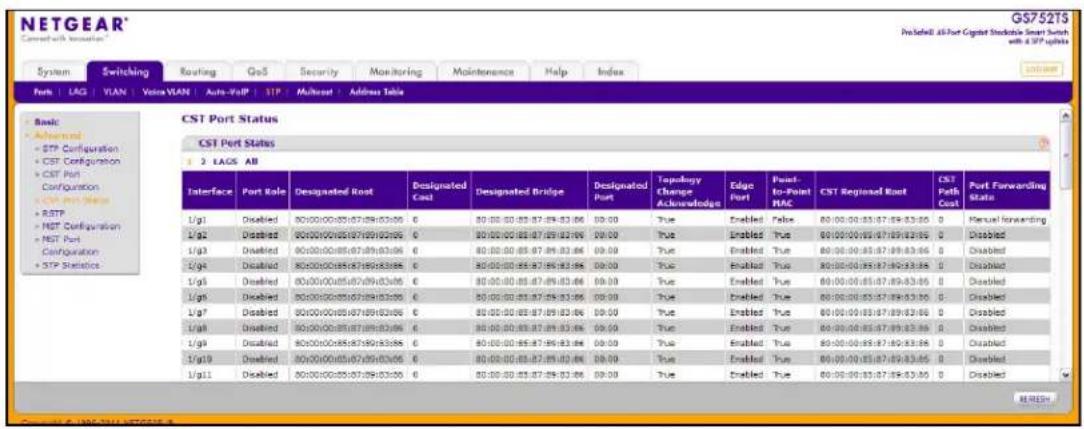This screenshot has height=429, width=1084.
Task: Click the Port Role column header
Action: 263,191
